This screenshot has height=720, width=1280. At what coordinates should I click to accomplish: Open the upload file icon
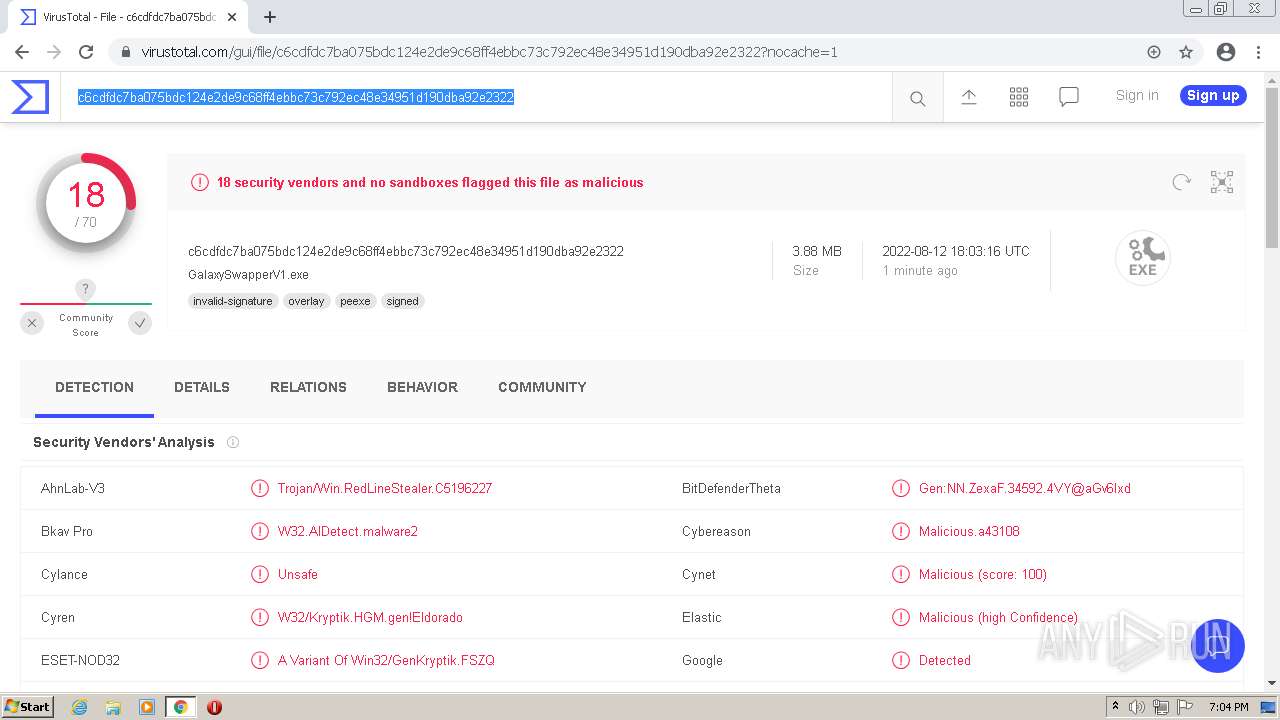968,96
